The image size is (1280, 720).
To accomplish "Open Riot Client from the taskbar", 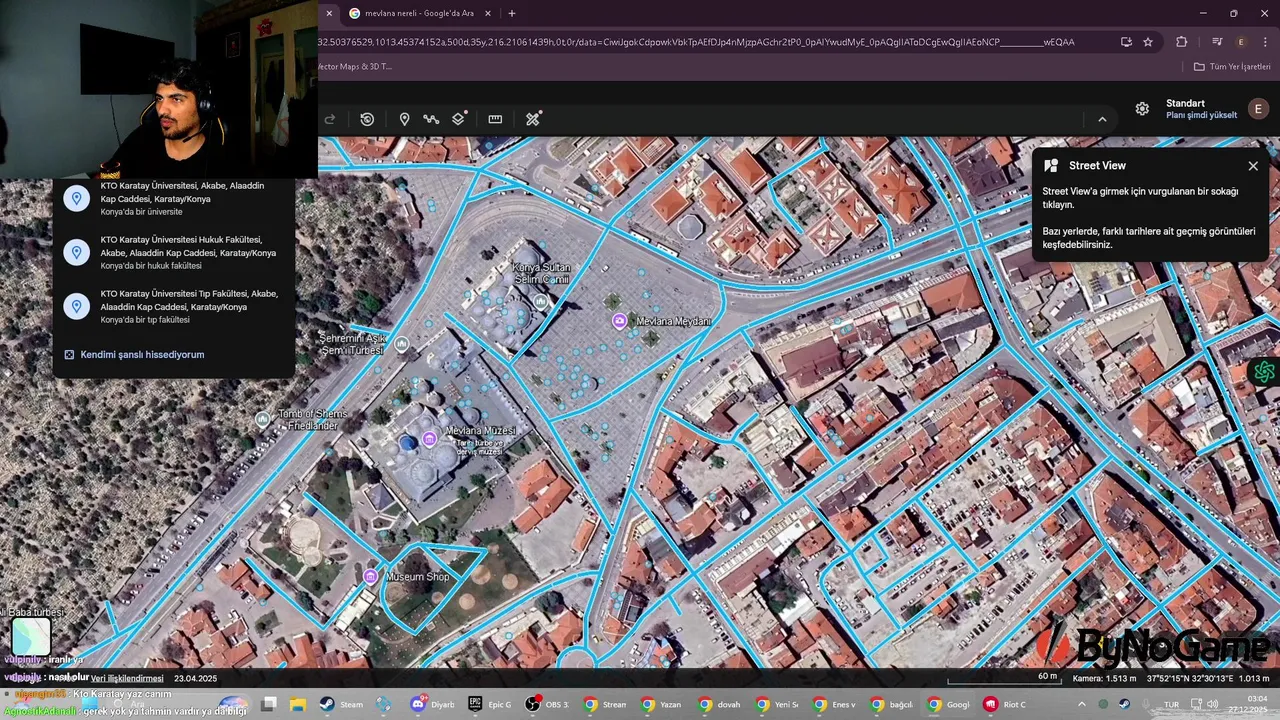I will (1005, 704).
